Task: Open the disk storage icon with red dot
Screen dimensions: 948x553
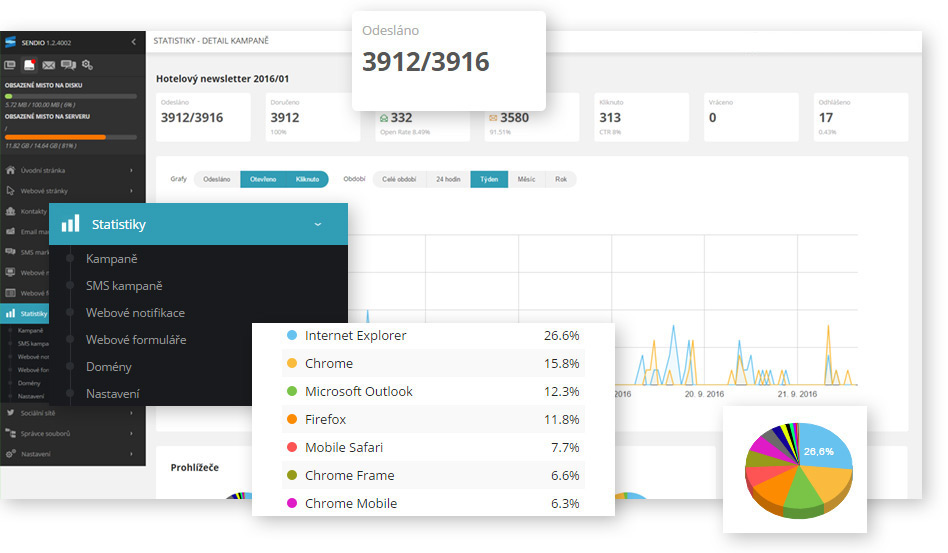Action: [x=29, y=65]
